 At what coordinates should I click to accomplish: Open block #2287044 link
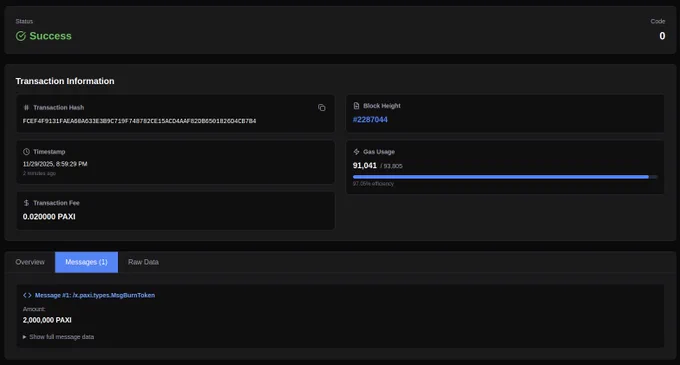(x=370, y=120)
